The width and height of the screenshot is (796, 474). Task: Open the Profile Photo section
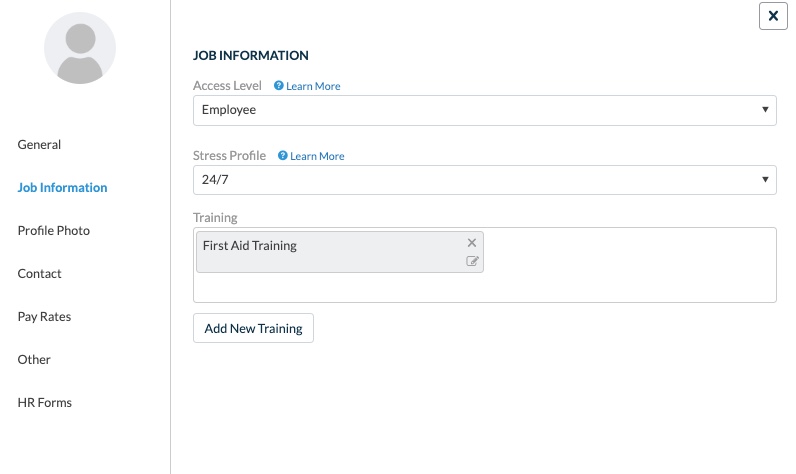point(54,230)
